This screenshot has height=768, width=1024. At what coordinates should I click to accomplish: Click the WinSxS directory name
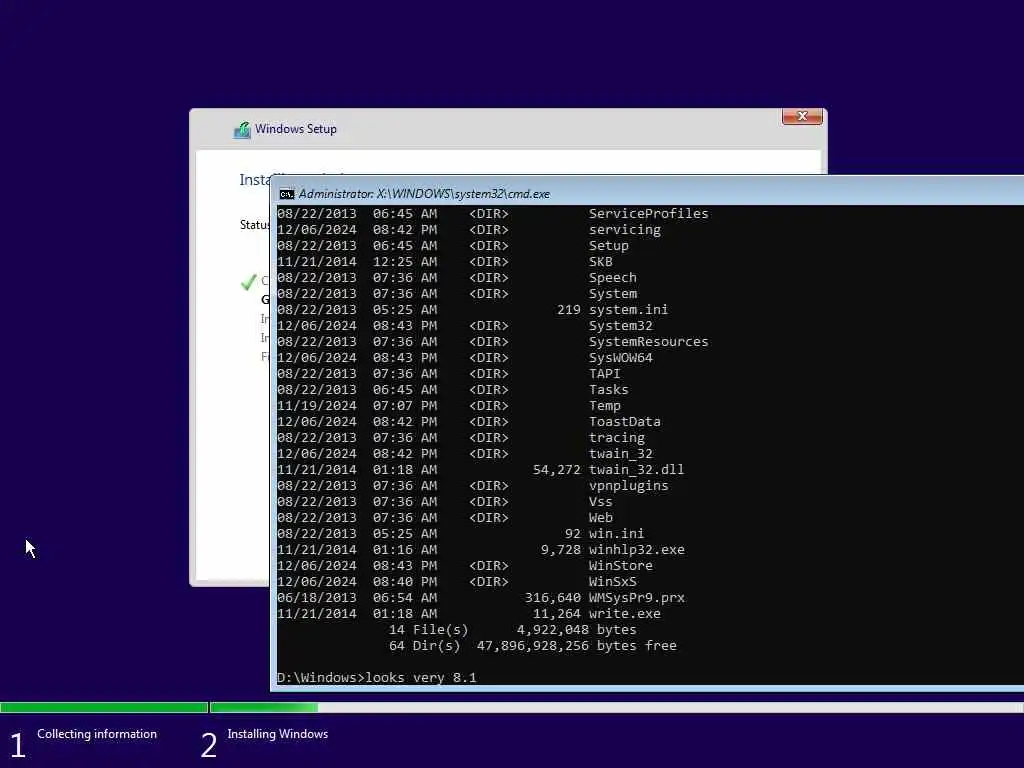tap(613, 582)
